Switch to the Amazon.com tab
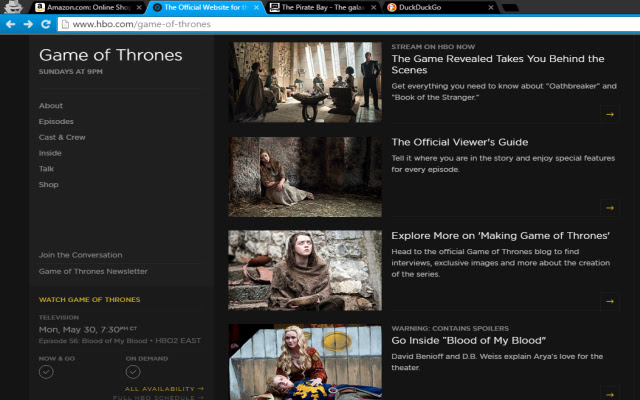 tap(88, 7)
